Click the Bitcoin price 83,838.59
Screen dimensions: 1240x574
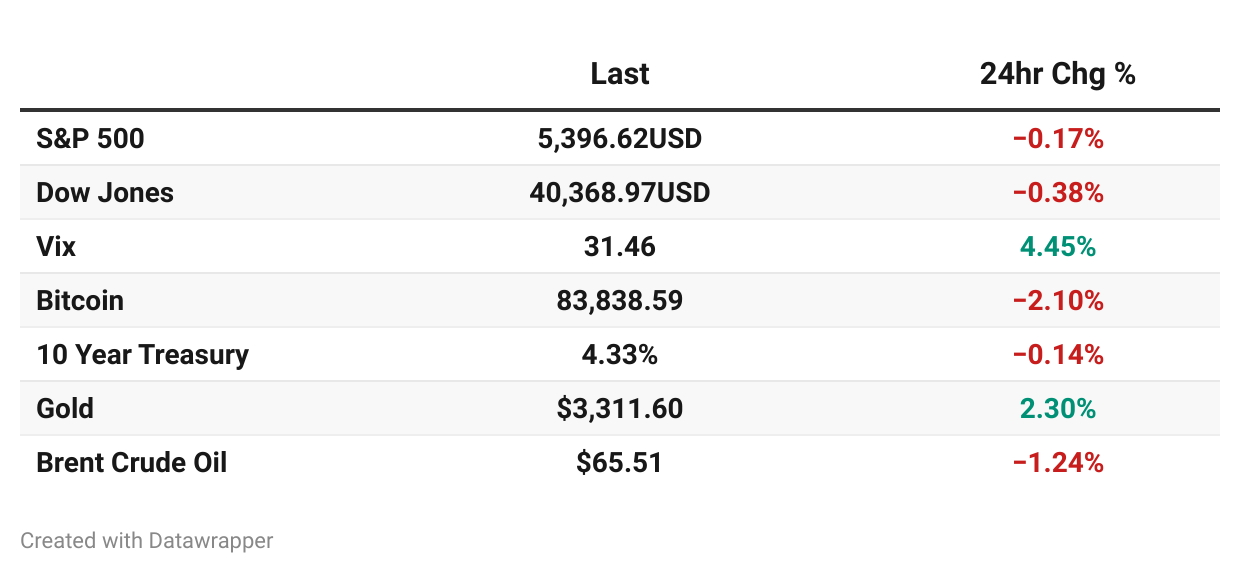point(620,301)
